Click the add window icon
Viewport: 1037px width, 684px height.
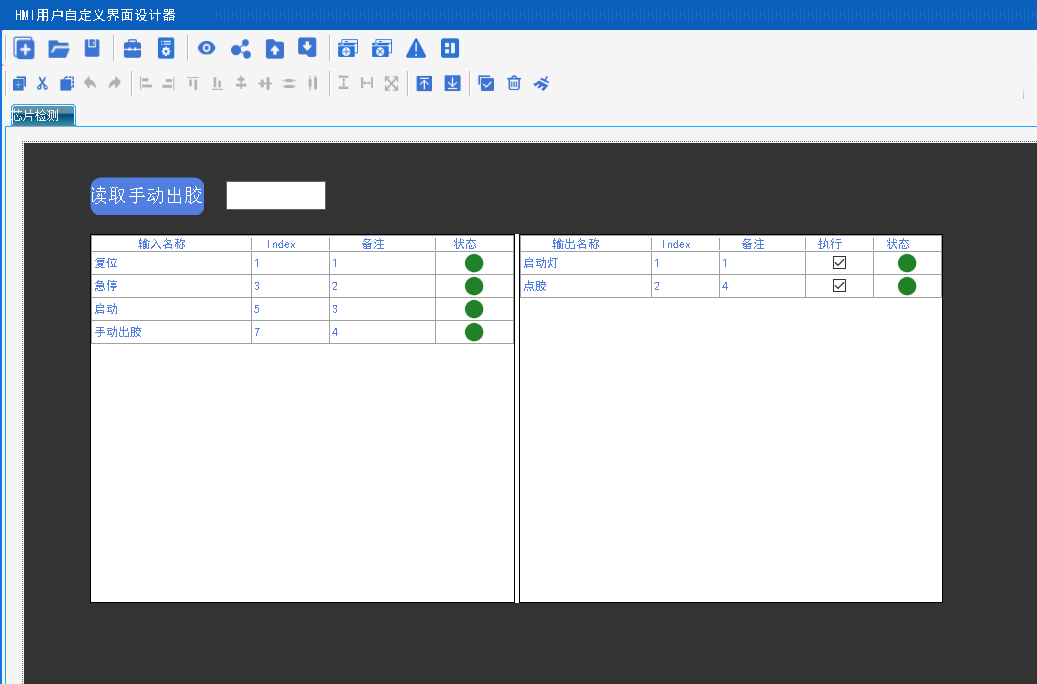[347, 48]
